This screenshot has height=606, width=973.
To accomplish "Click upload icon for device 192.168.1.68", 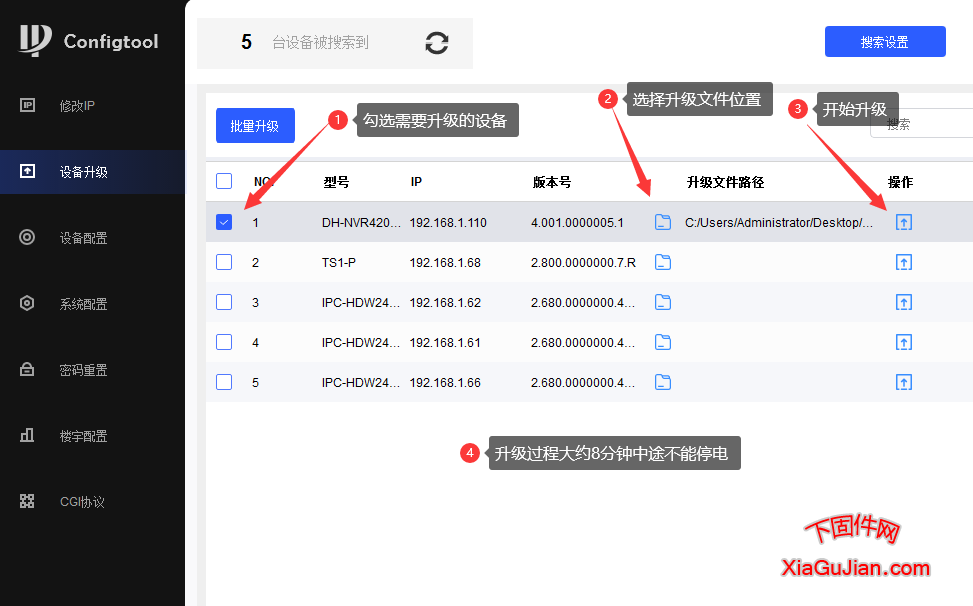I will [904, 262].
